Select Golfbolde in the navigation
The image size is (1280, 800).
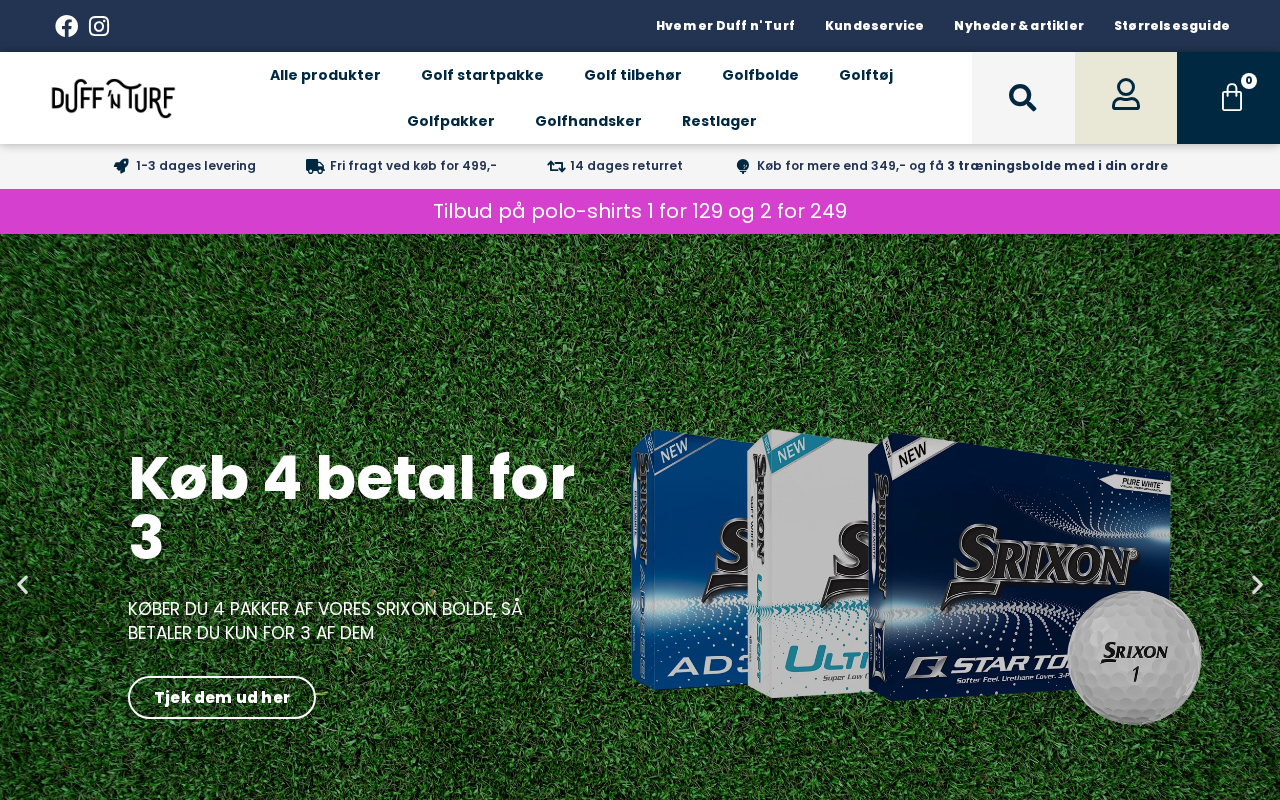760,75
